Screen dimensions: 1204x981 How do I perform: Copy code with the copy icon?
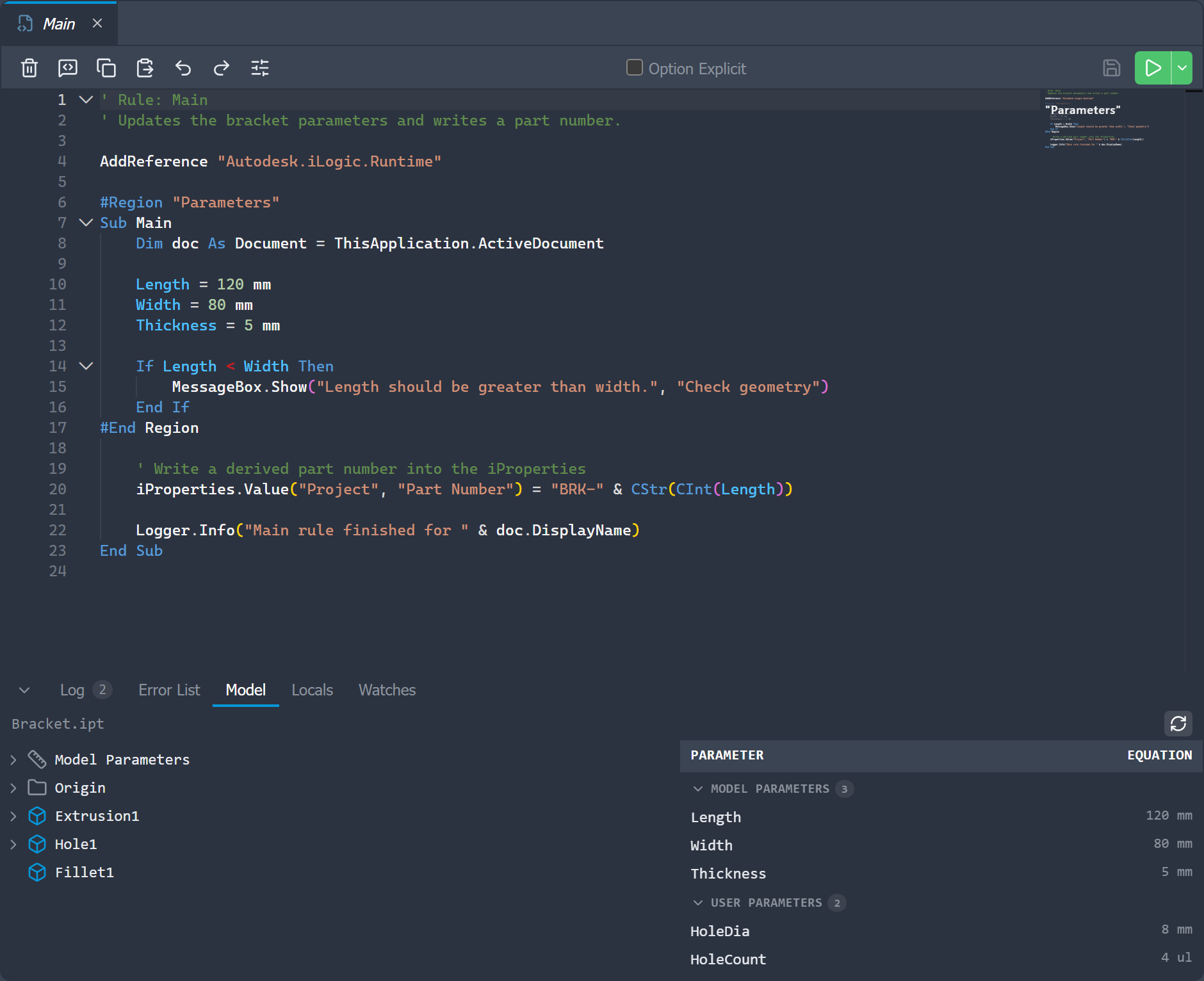tap(106, 68)
